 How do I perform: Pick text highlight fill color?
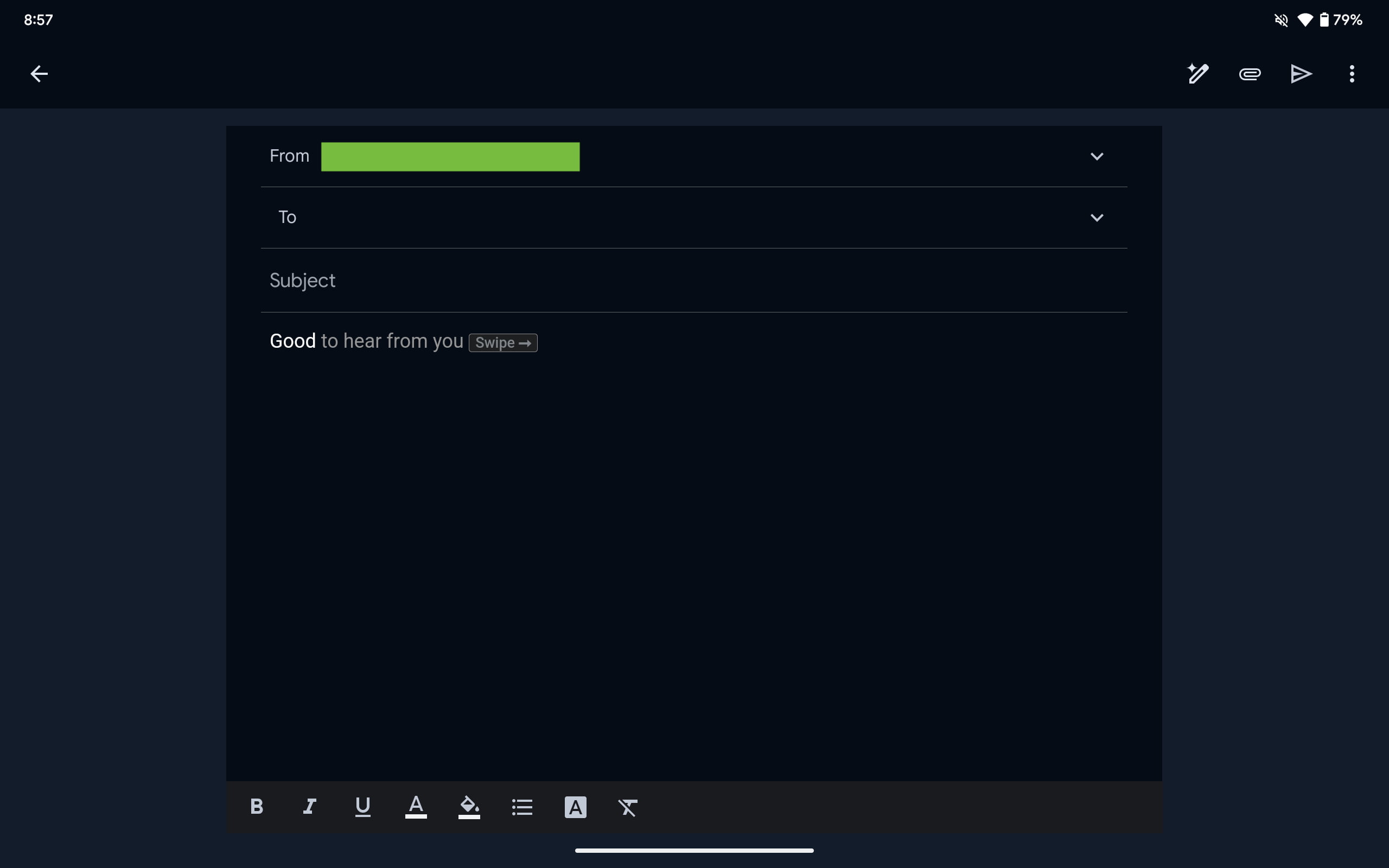point(469,807)
